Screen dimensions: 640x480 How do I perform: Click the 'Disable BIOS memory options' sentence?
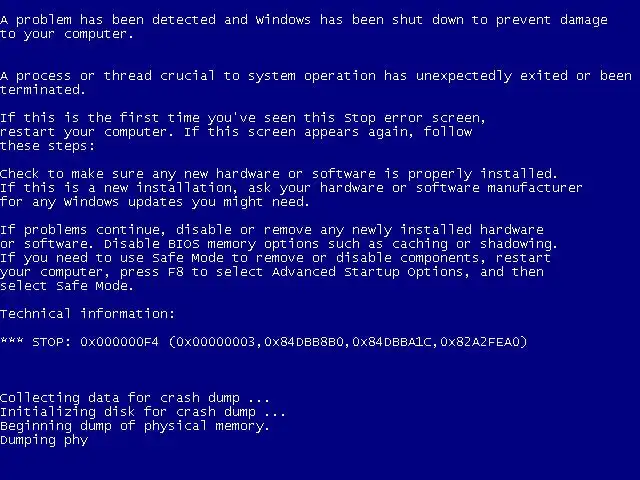[x=331, y=244]
